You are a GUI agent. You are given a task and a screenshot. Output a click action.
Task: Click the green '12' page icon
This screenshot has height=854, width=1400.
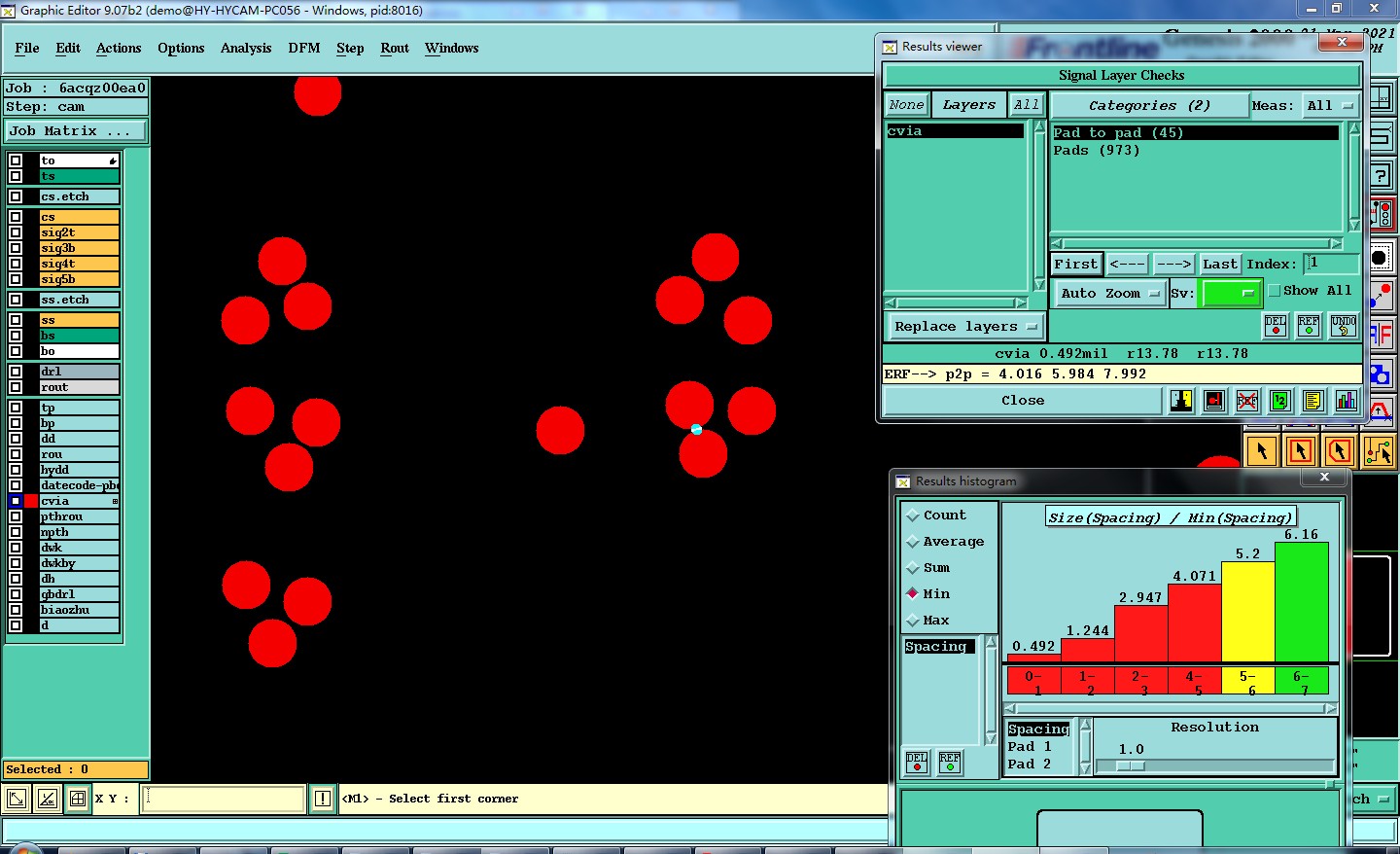tap(1280, 400)
